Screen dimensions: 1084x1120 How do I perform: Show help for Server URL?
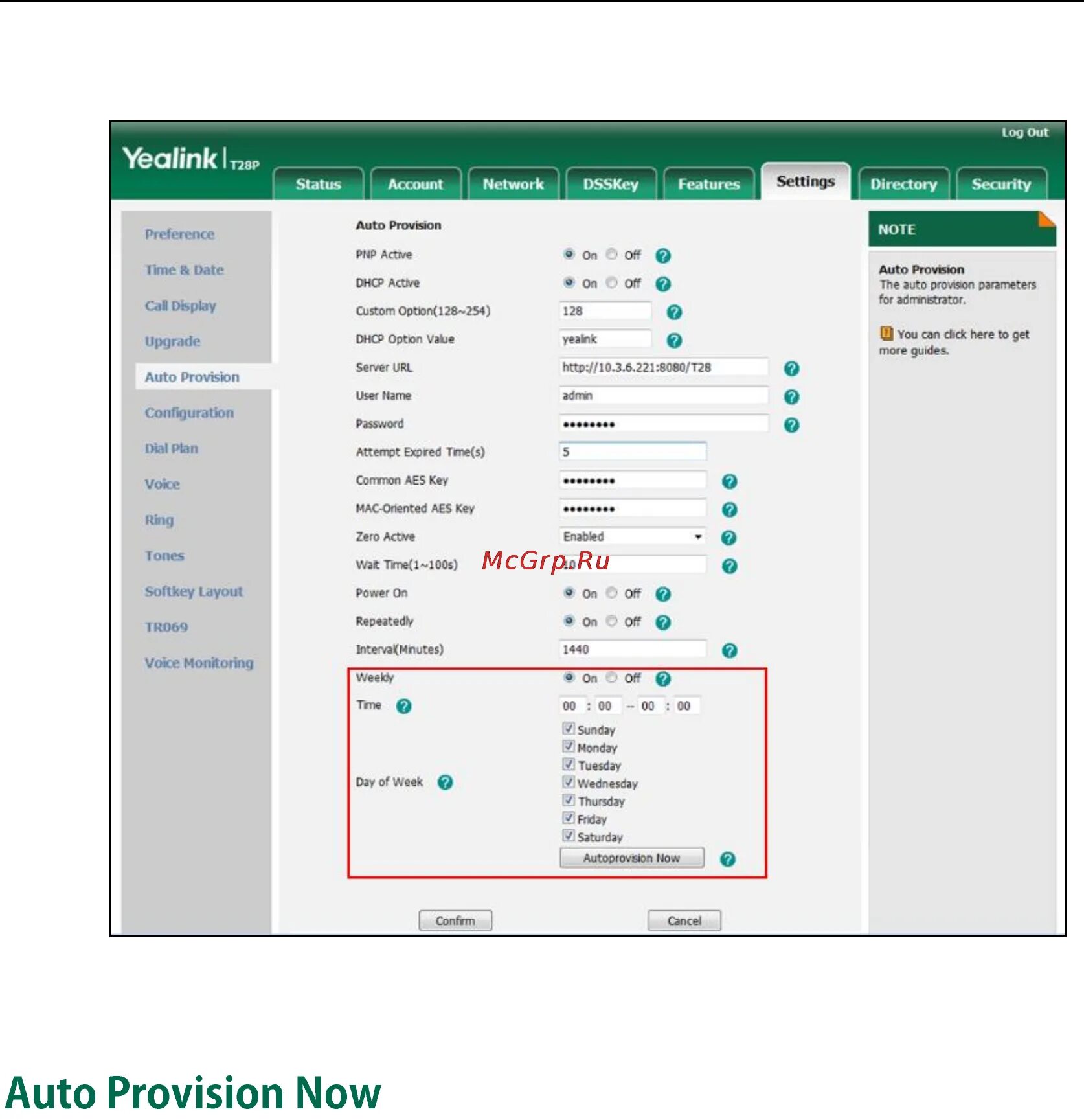click(791, 369)
